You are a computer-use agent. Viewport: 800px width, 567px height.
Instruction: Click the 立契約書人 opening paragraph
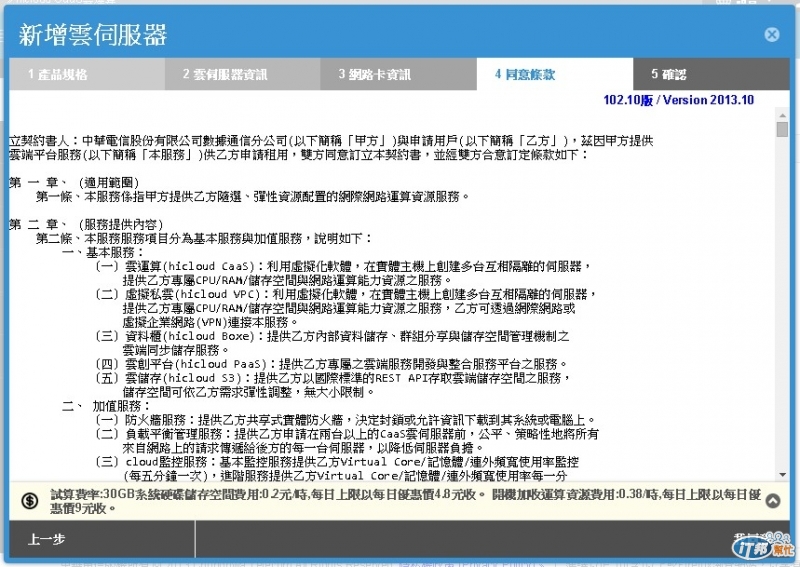tap(331, 147)
